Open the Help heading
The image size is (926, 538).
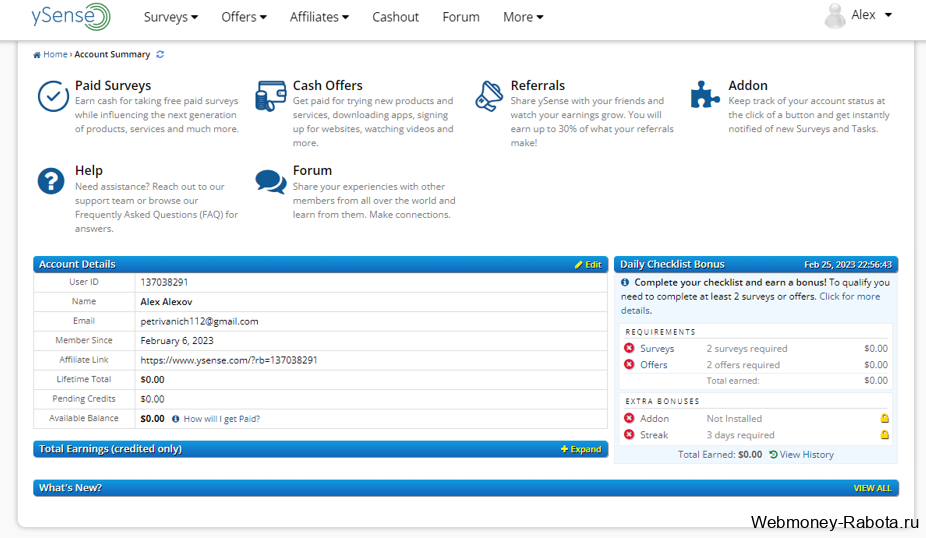[x=89, y=171]
